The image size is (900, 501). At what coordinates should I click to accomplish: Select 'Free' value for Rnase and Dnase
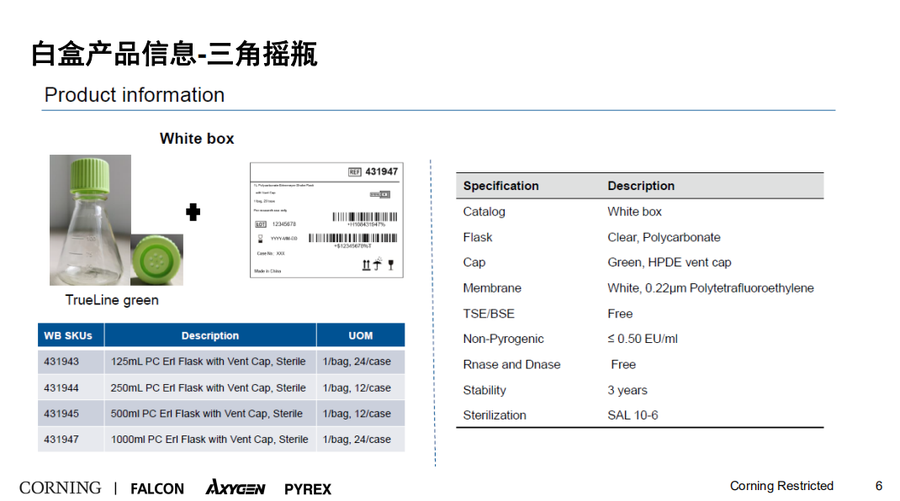coord(623,364)
